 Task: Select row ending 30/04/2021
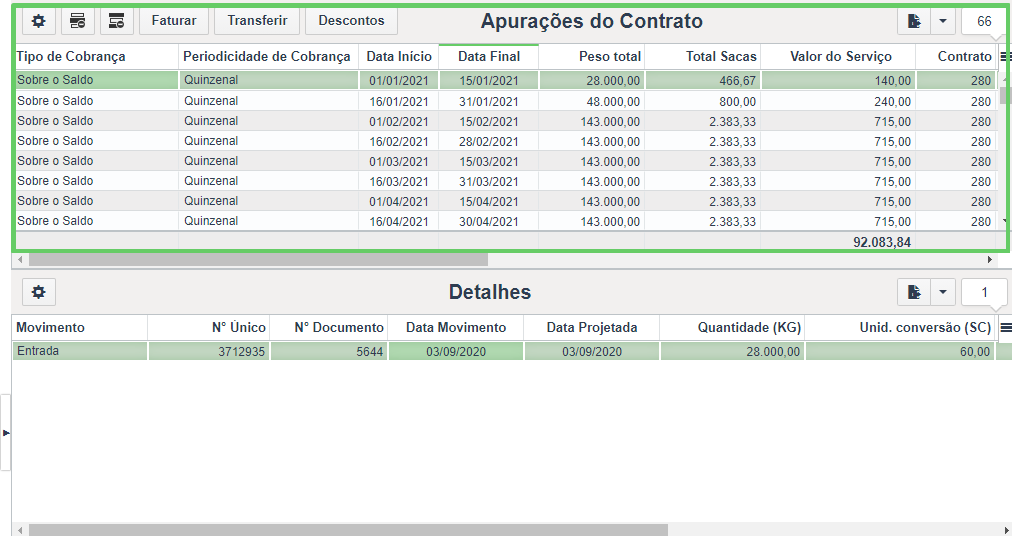click(506, 221)
